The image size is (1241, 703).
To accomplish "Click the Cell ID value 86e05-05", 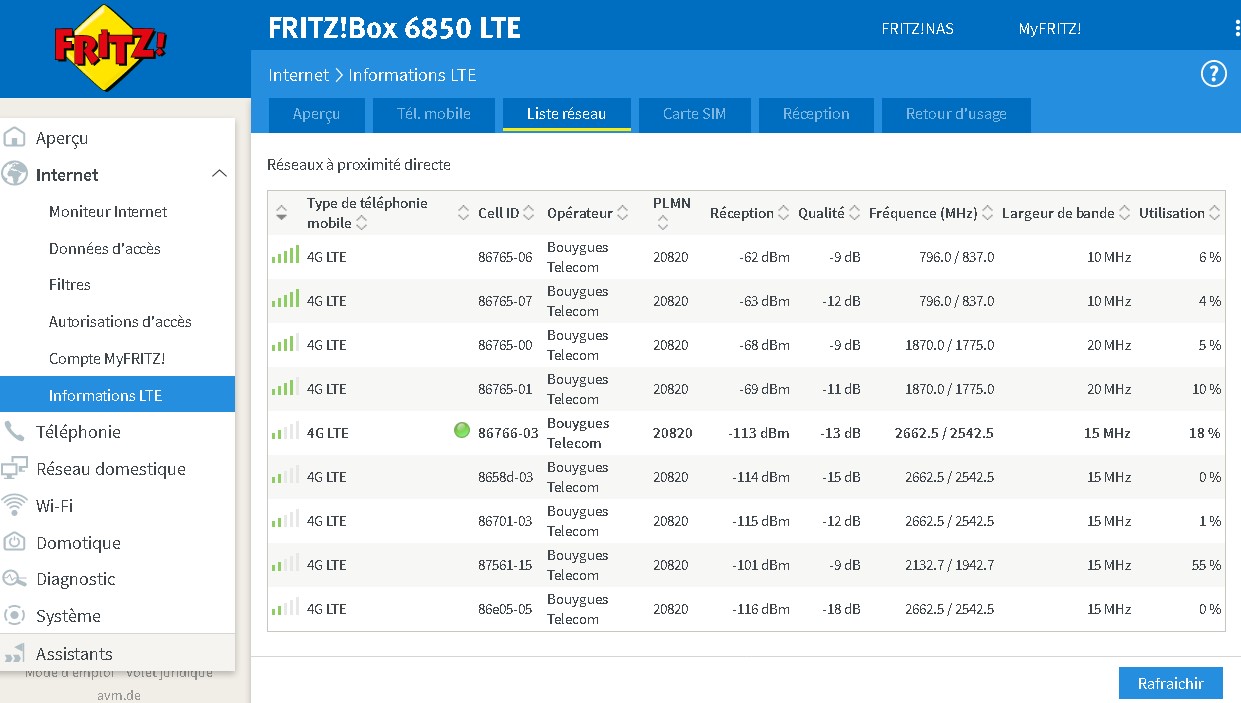I will click(x=505, y=609).
